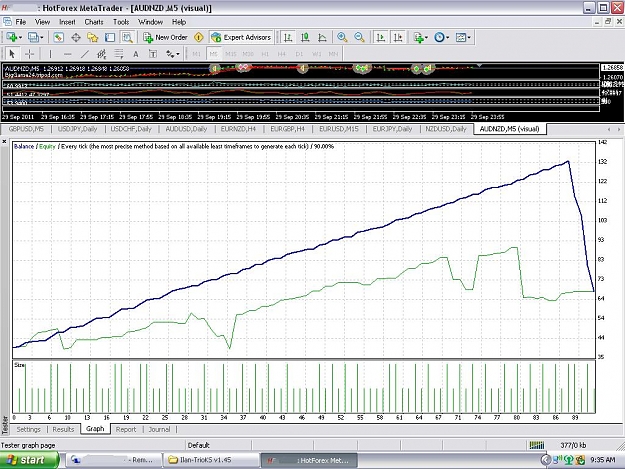Toggle the Expert Advisors button
Screen dimensions: 625x469
tap(241, 37)
